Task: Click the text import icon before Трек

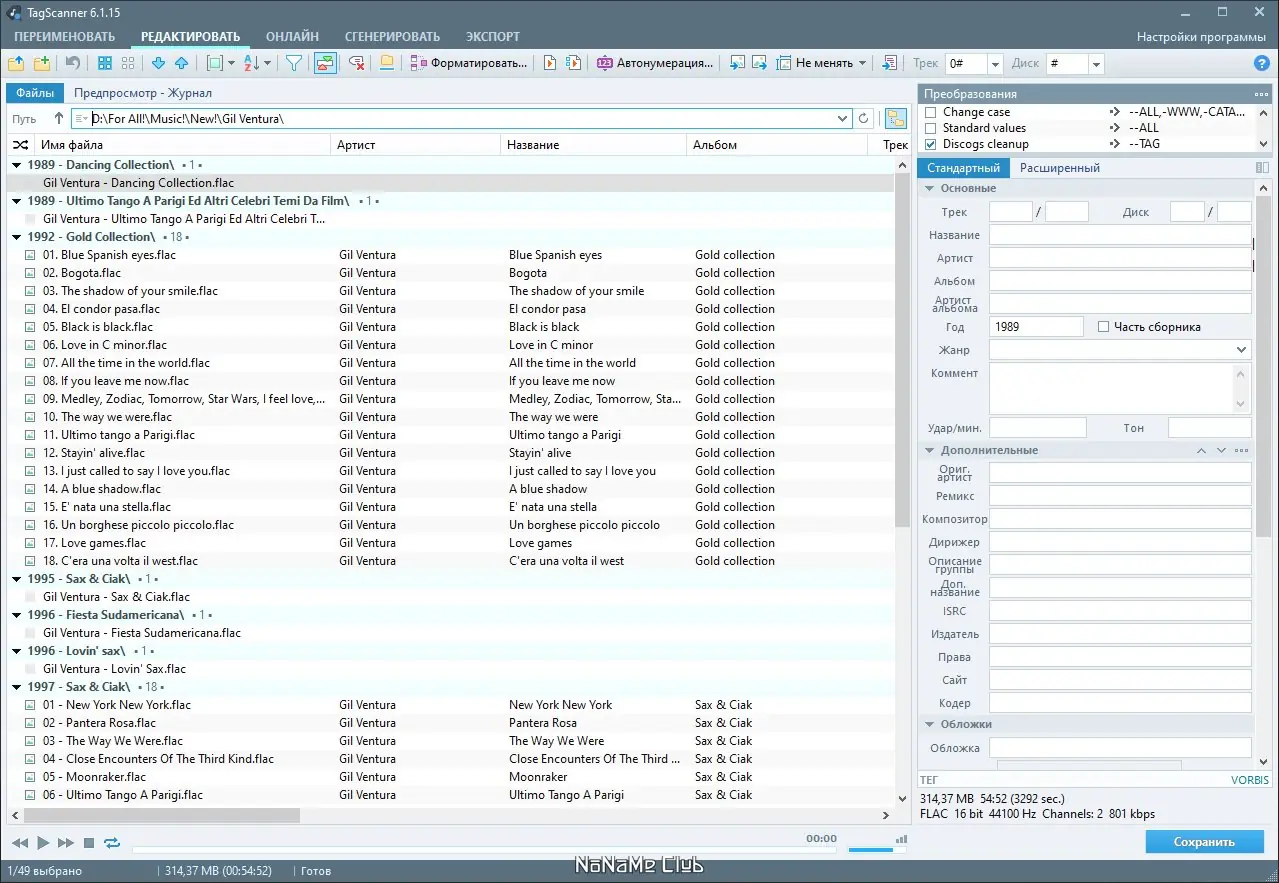Action: point(889,63)
